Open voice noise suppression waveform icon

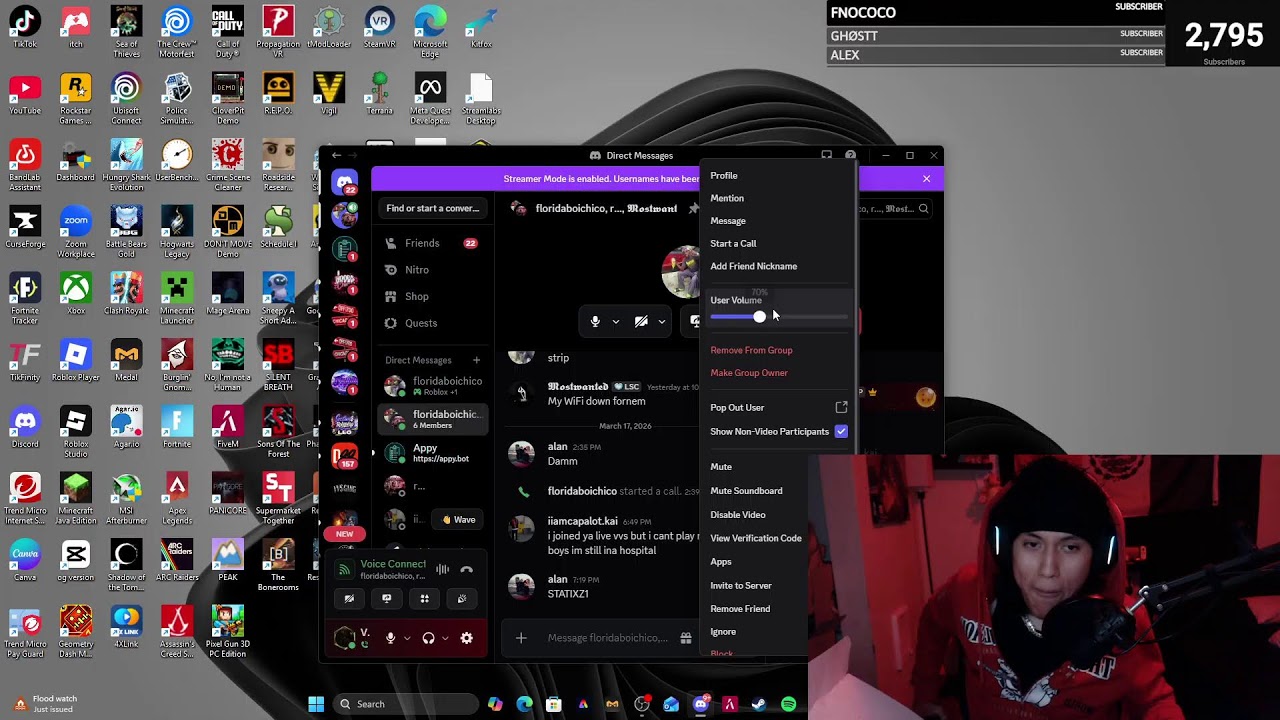click(x=442, y=570)
